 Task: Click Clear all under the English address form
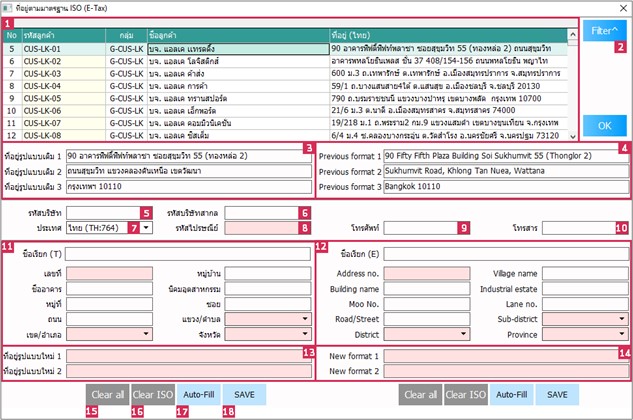[x=420, y=395]
